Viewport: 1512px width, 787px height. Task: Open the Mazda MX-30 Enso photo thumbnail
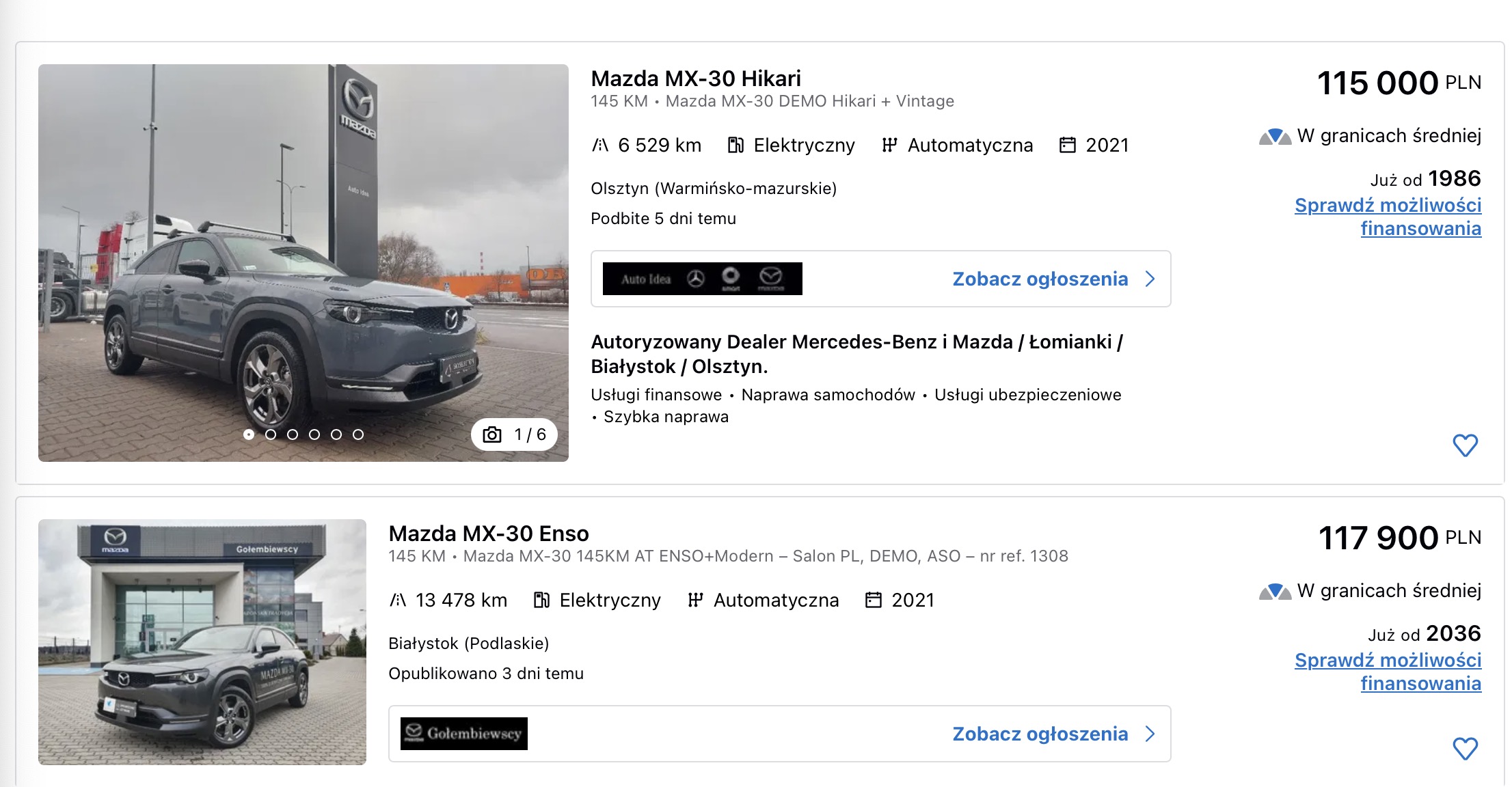coord(202,641)
